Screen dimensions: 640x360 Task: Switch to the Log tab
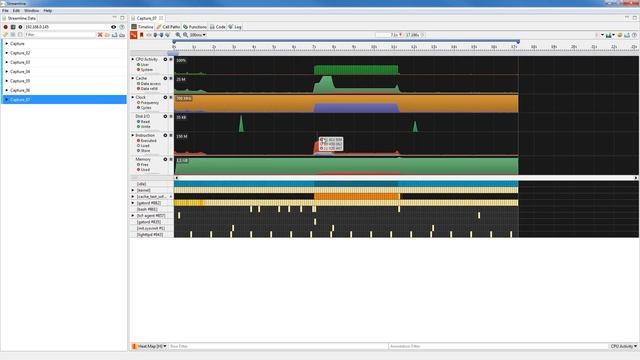(235, 27)
